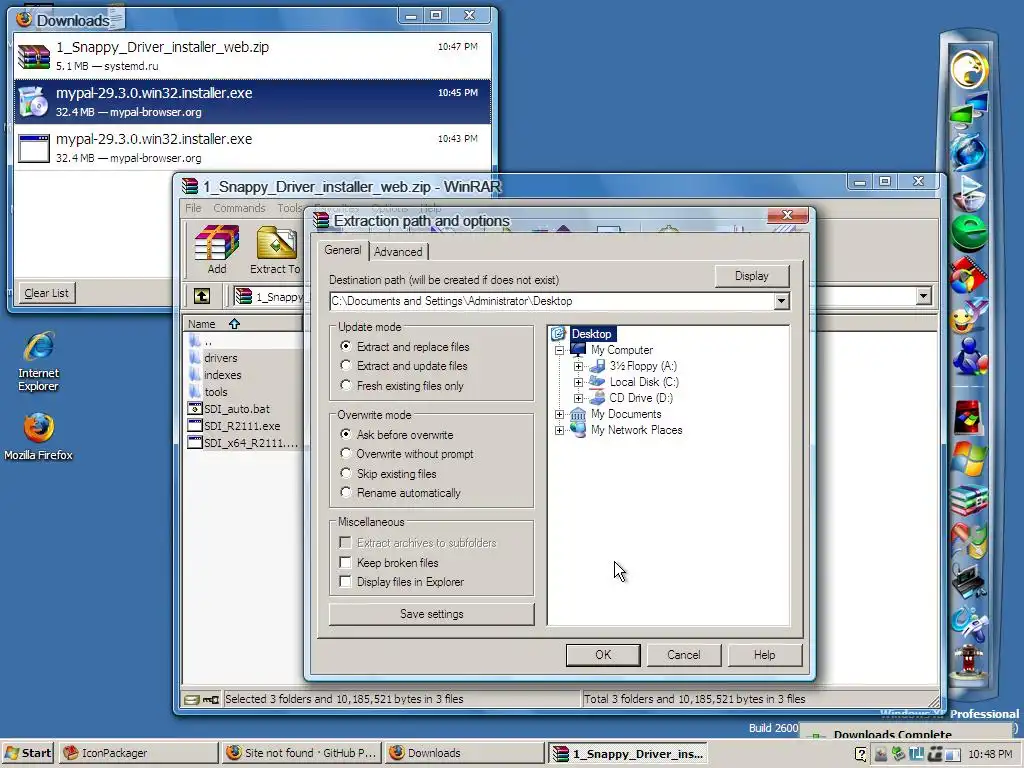
Task: Expand CD Drive (D:) tree node
Action: [x=578, y=398]
